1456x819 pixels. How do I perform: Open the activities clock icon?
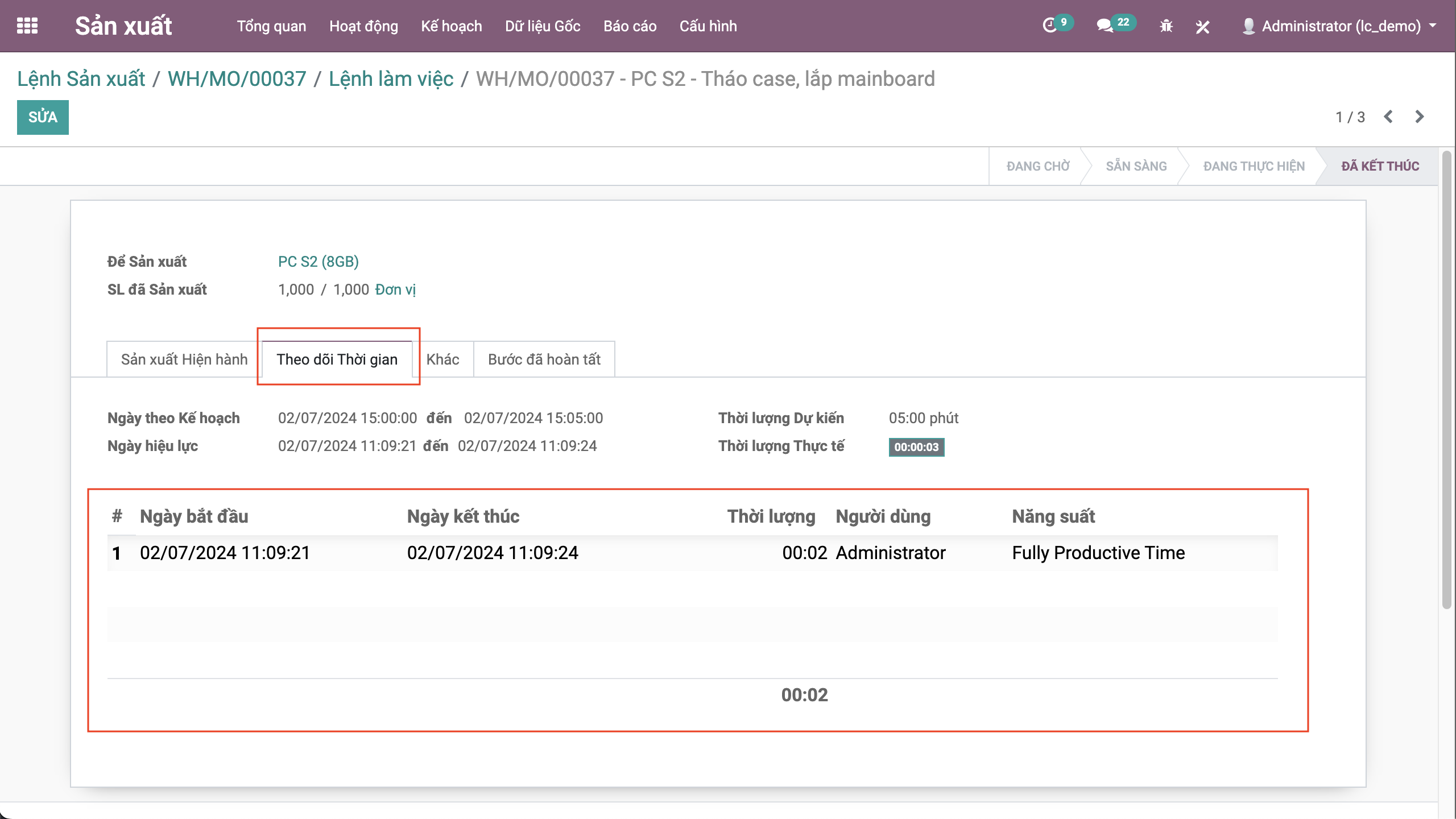coord(1050,26)
